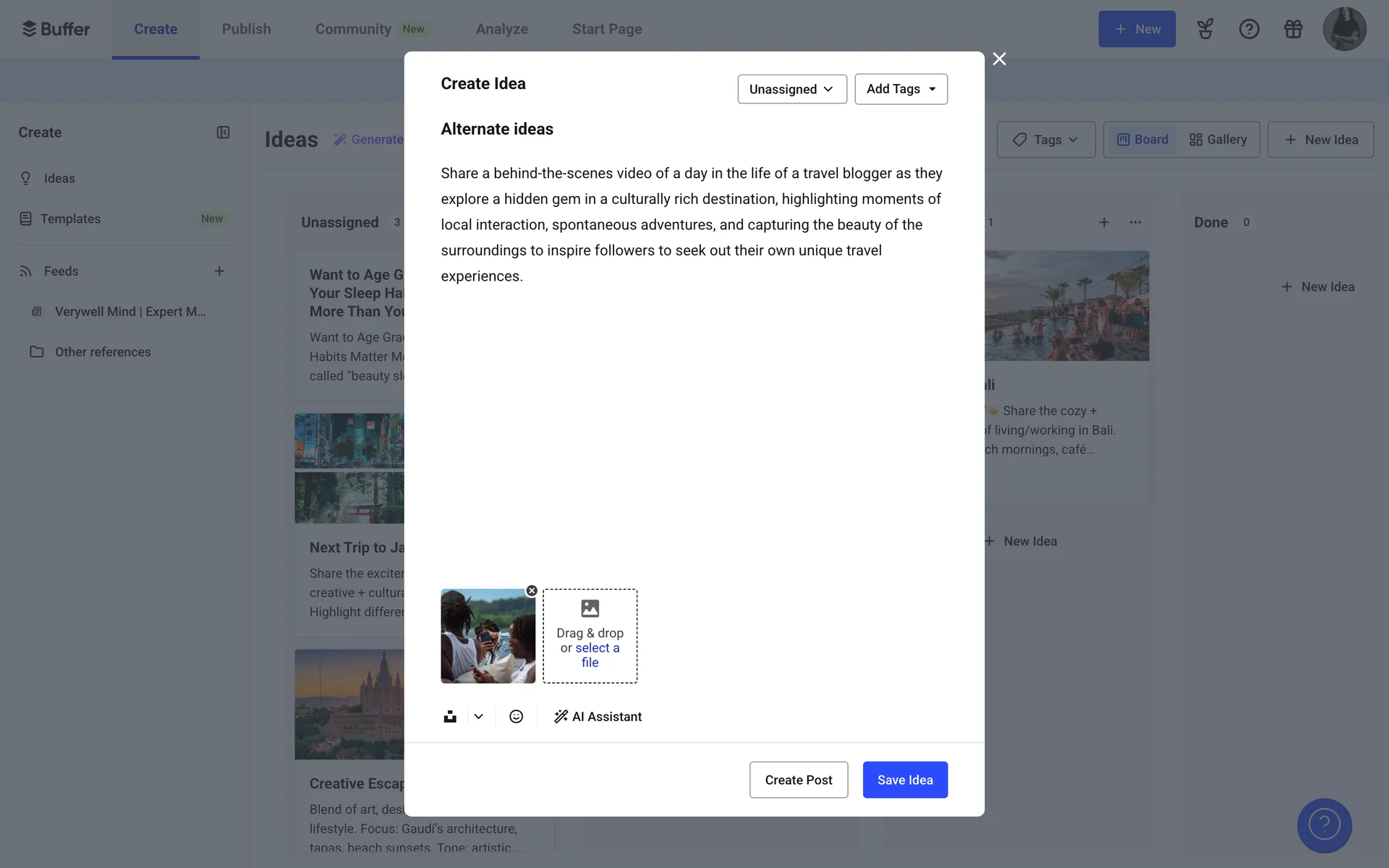Remove the attached image thumbnail
Screen dimensions: 1389x868
click(x=532, y=591)
